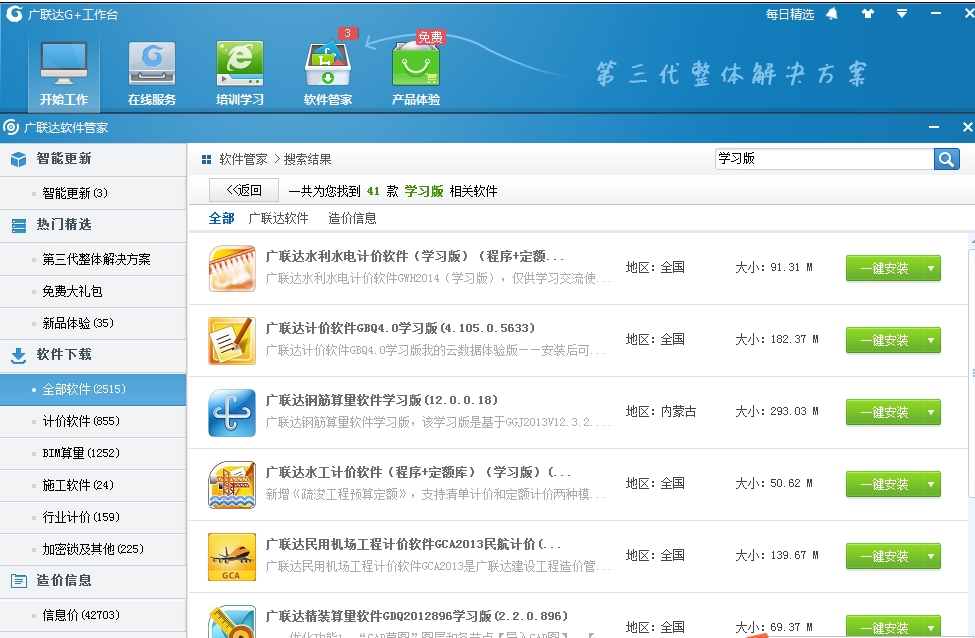Install 计价软件GBQ4.0学习版 with 一键安装
This screenshot has height=638, width=975.
point(884,341)
